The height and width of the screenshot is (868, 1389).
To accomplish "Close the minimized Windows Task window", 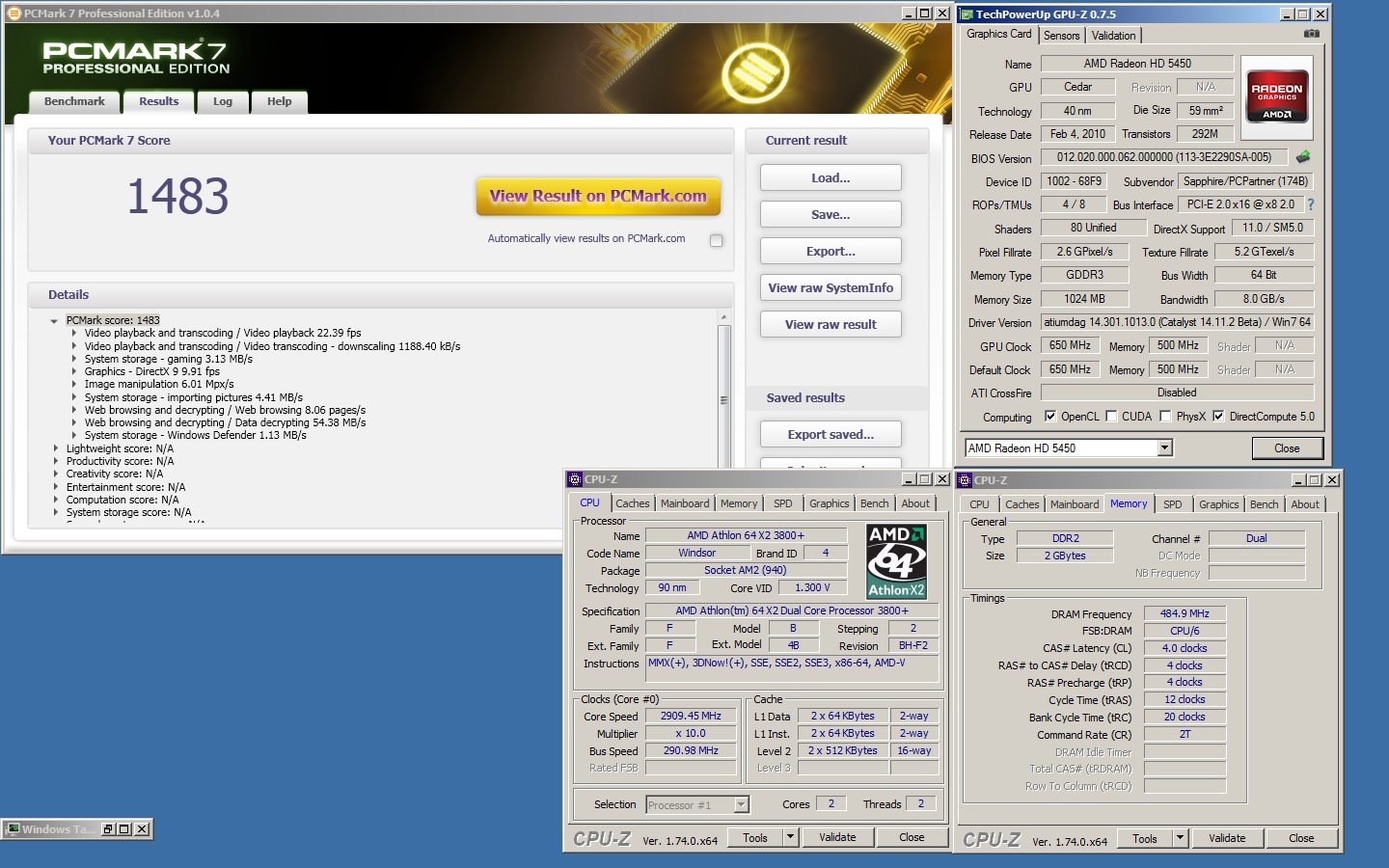I will tap(142, 829).
